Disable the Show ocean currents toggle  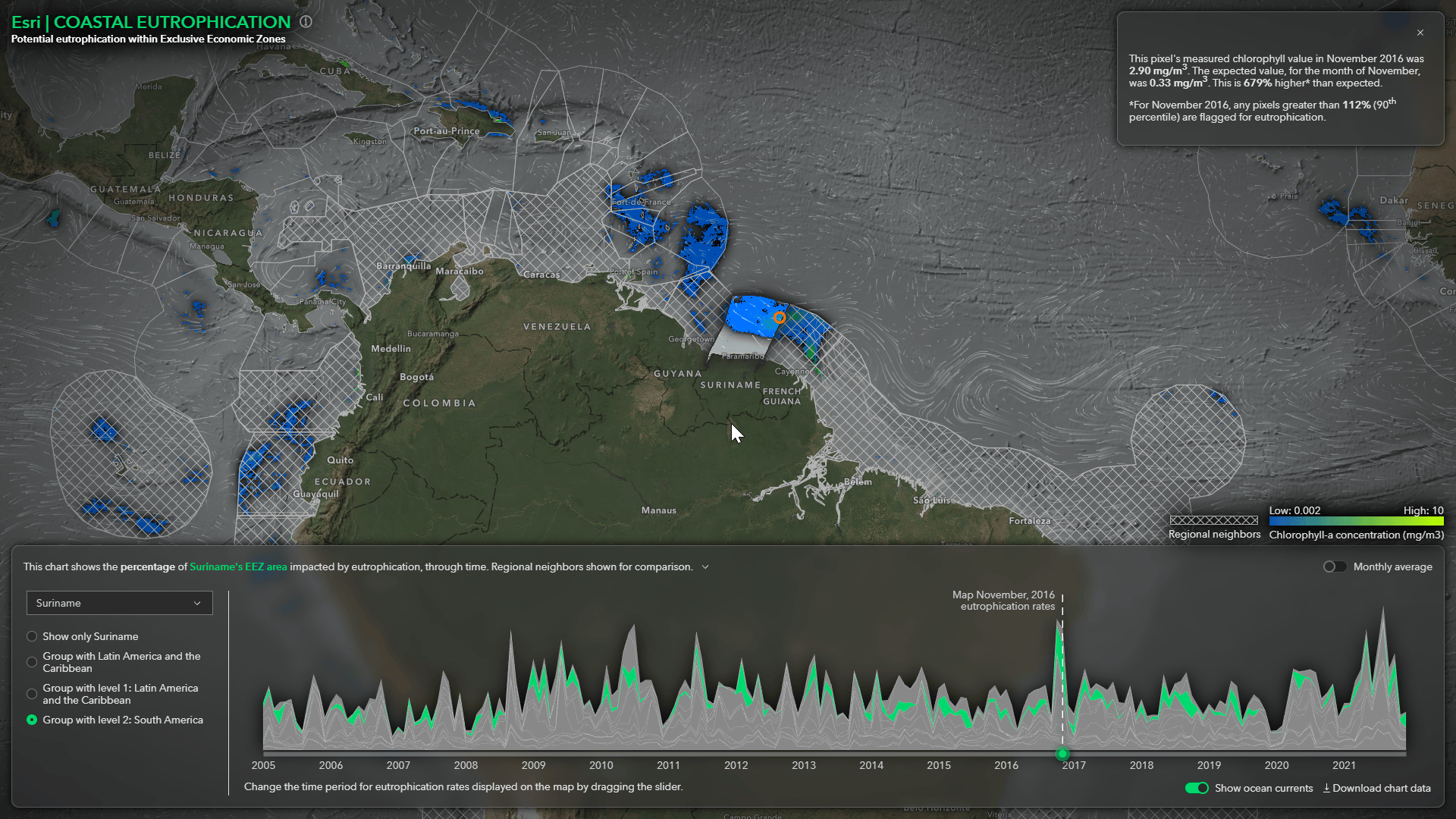(1197, 788)
